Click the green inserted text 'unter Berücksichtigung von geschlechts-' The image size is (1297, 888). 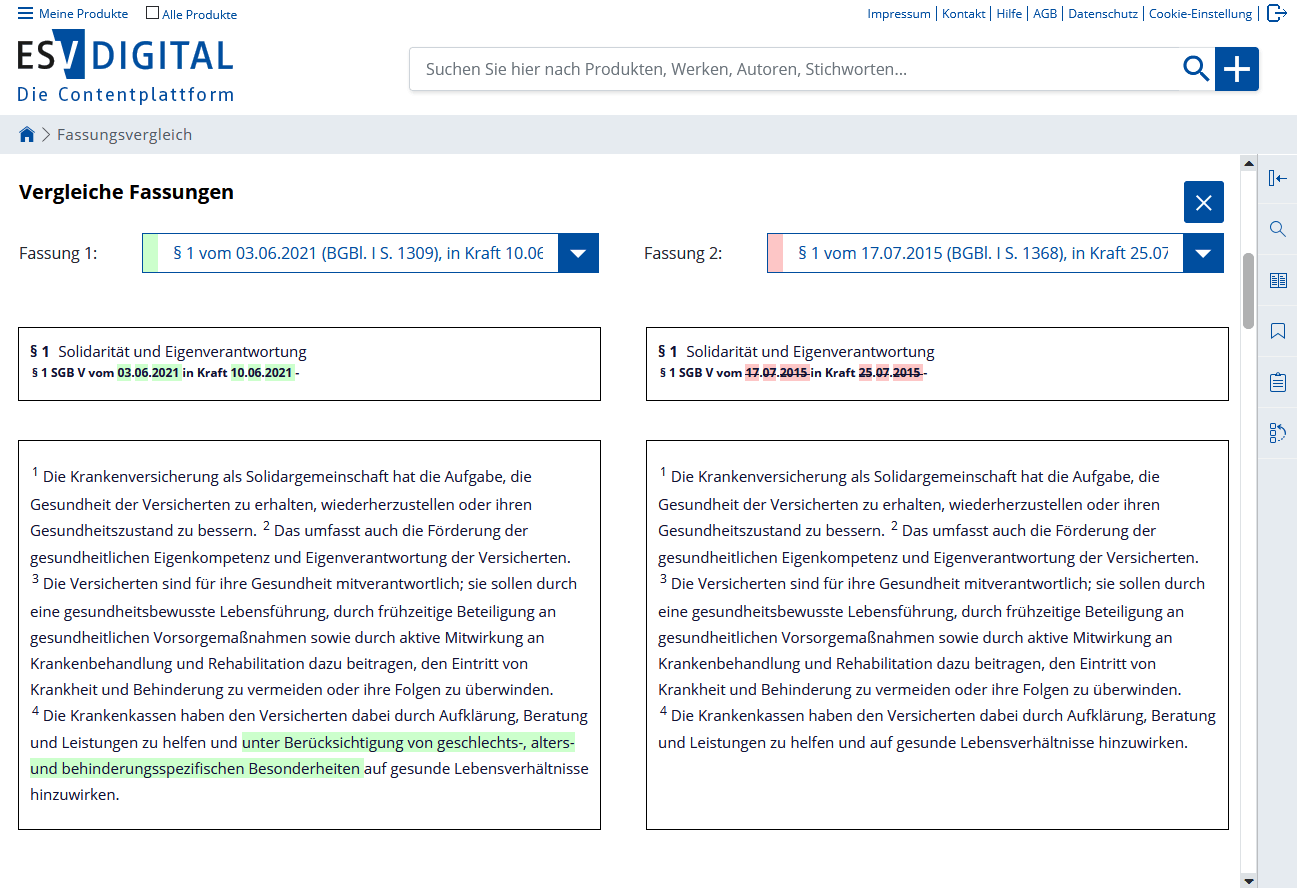point(384,742)
